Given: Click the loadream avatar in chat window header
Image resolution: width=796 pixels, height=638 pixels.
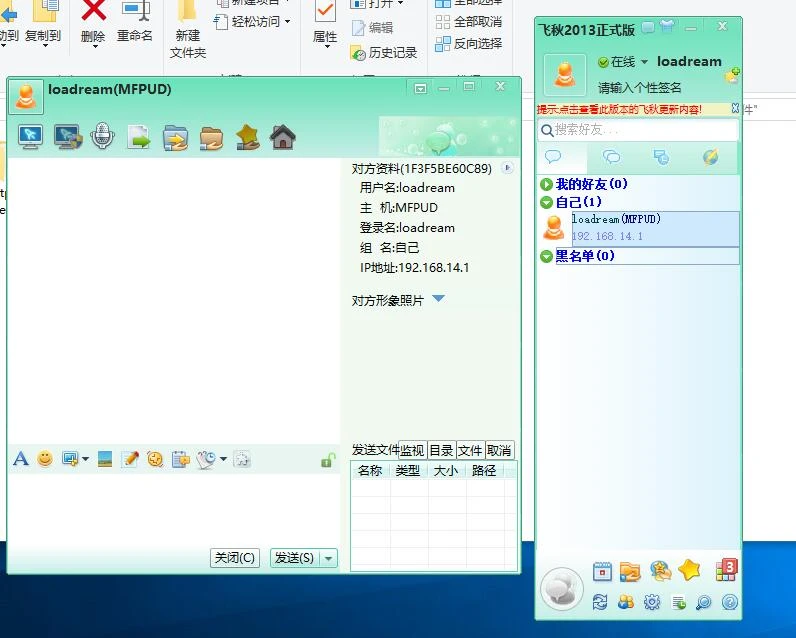Looking at the screenshot, I should point(25,96).
